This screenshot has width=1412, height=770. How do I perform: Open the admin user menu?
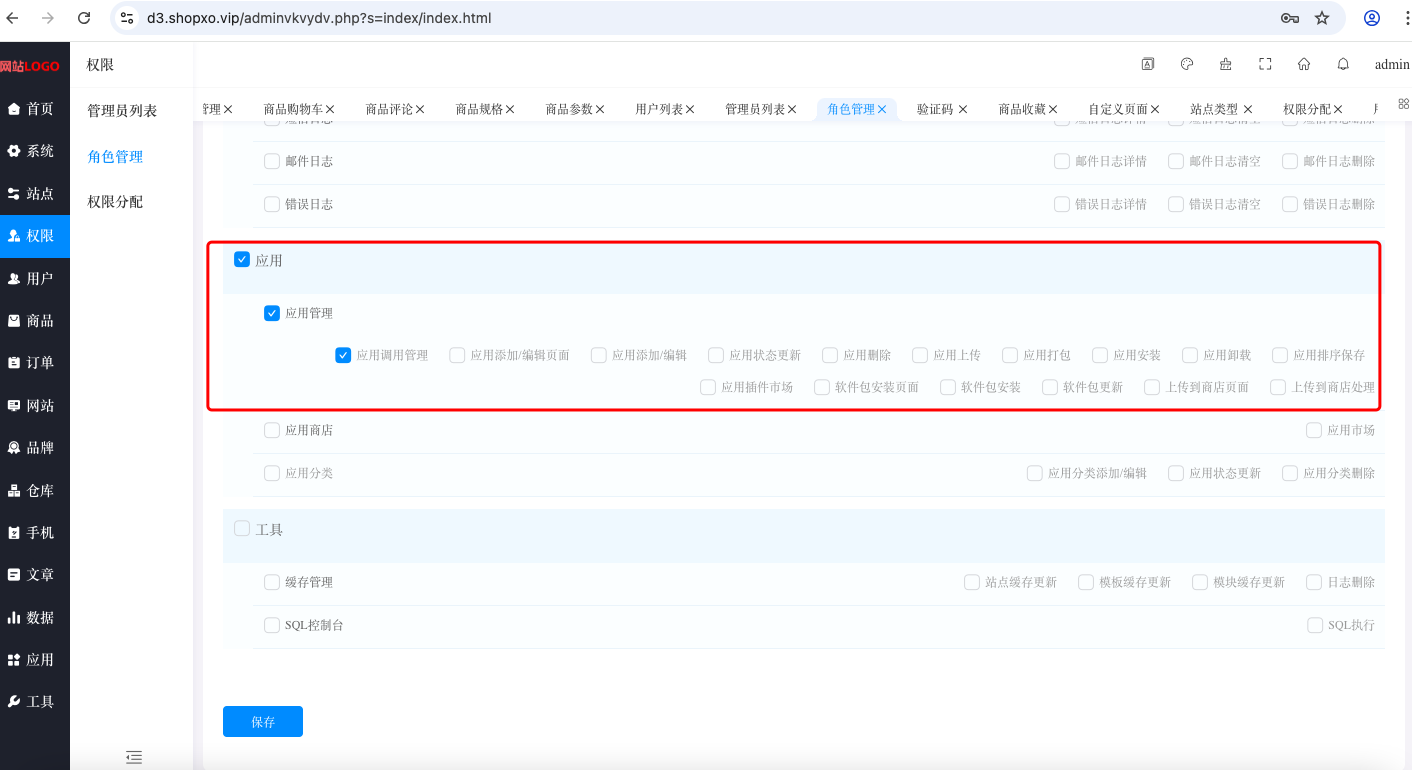coord(1392,64)
